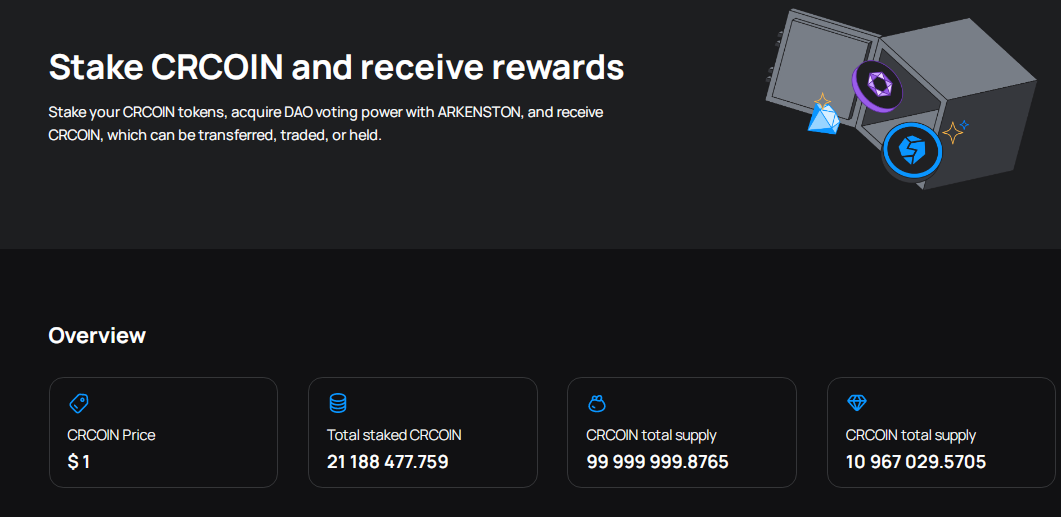Click the purple coin in the safe illustration
Image resolution: width=1061 pixels, height=517 pixels.
(x=878, y=85)
